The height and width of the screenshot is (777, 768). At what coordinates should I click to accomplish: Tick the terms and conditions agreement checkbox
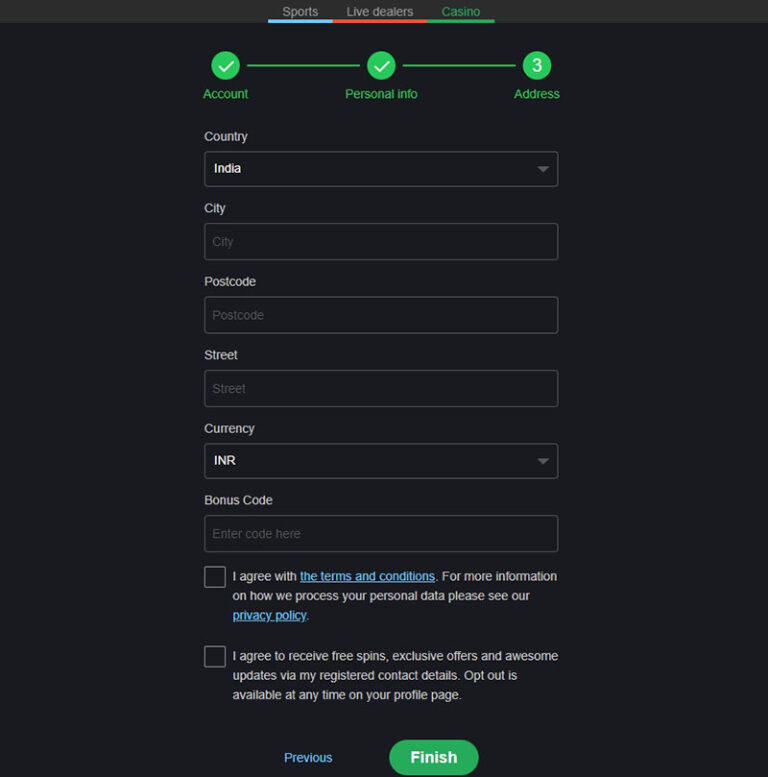(x=215, y=577)
